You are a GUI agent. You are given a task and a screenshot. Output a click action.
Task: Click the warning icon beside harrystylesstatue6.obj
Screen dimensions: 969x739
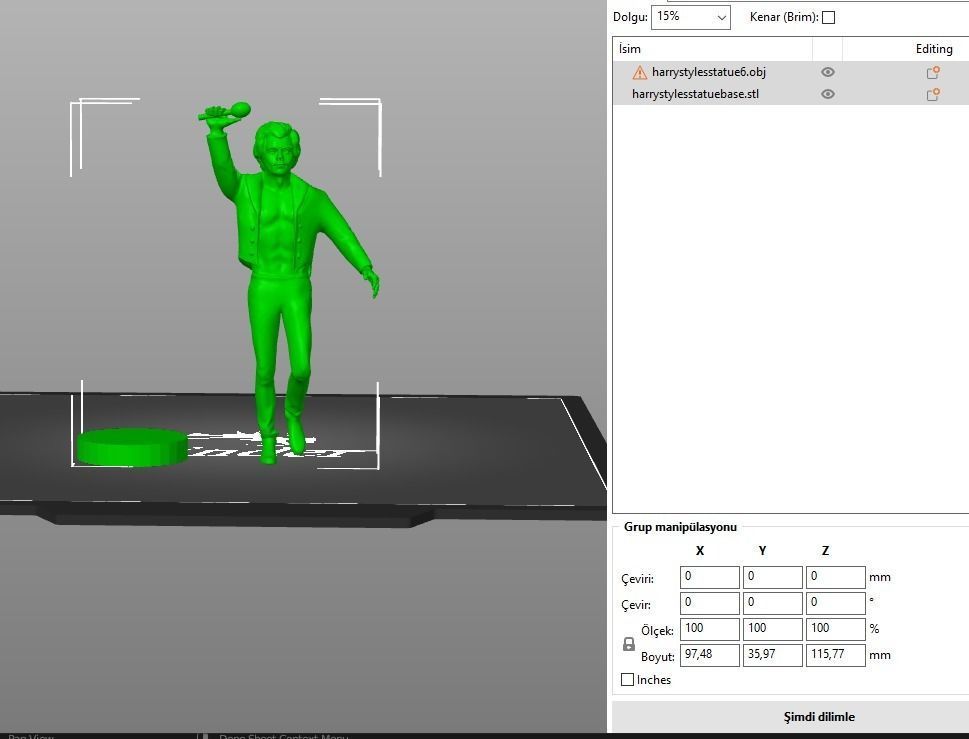tap(640, 73)
